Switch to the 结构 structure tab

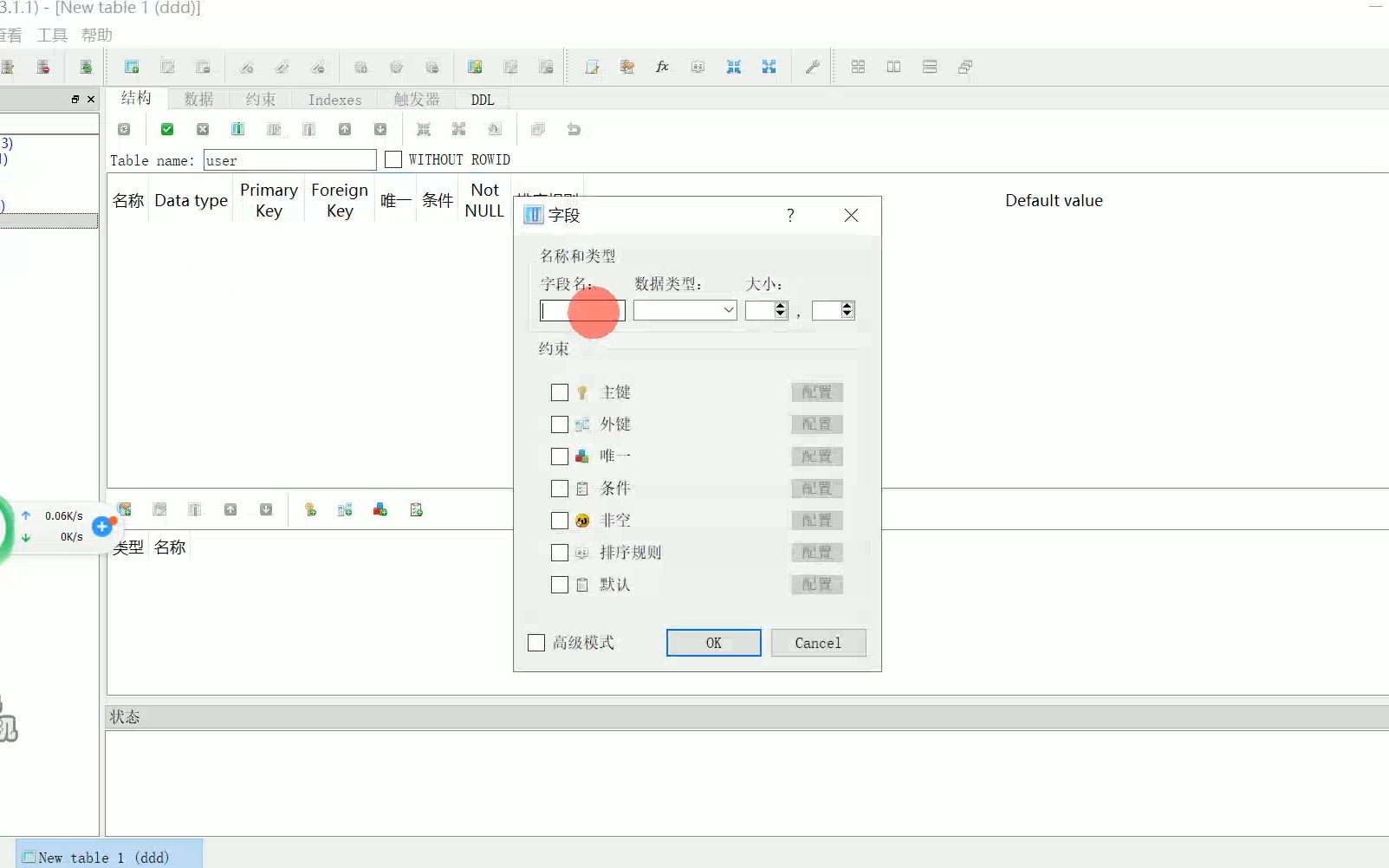click(x=136, y=98)
